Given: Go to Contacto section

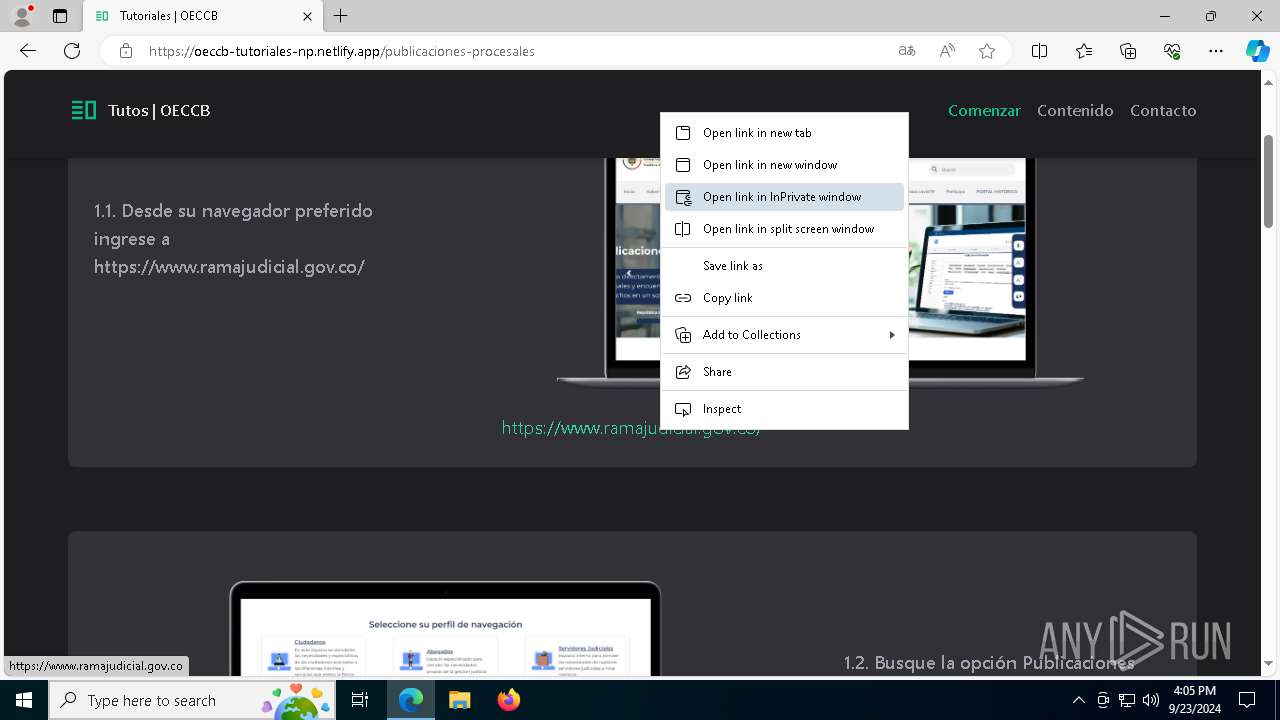Looking at the screenshot, I should 1163,110.
